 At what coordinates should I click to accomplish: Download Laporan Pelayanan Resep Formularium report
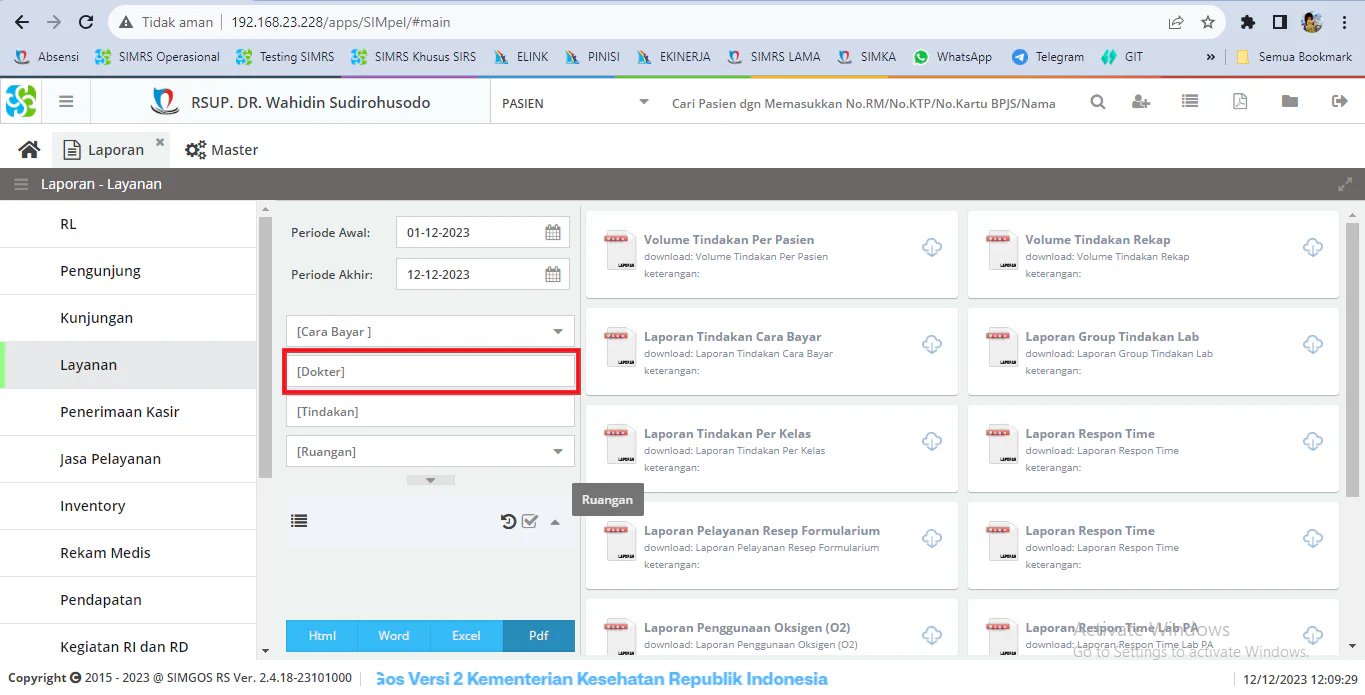[931, 539]
